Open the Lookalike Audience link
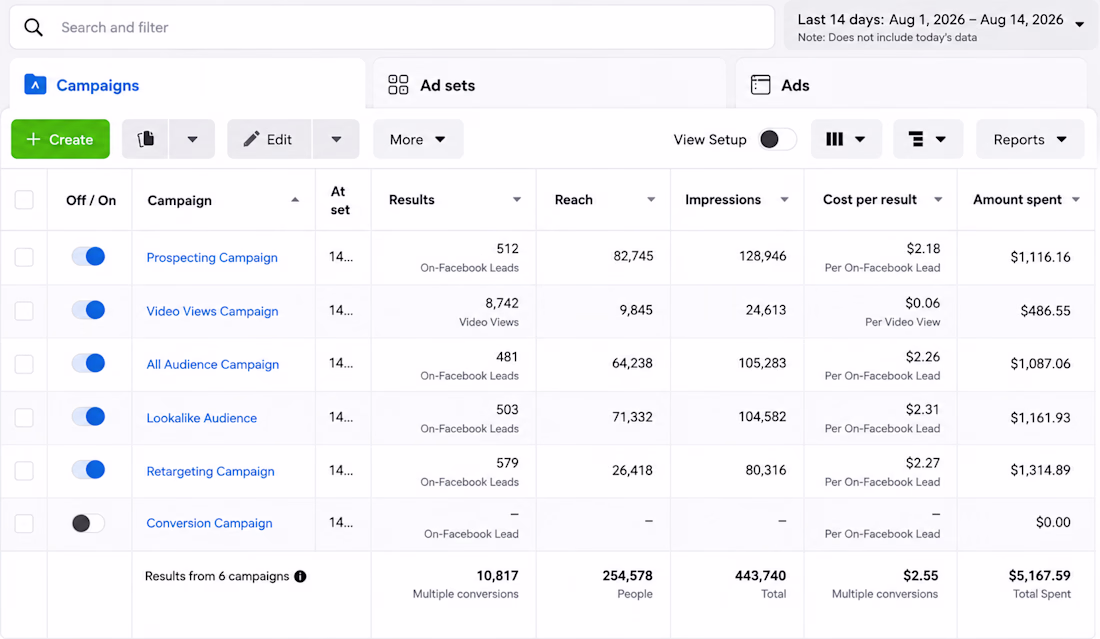This screenshot has width=1100, height=639. [x=201, y=418]
